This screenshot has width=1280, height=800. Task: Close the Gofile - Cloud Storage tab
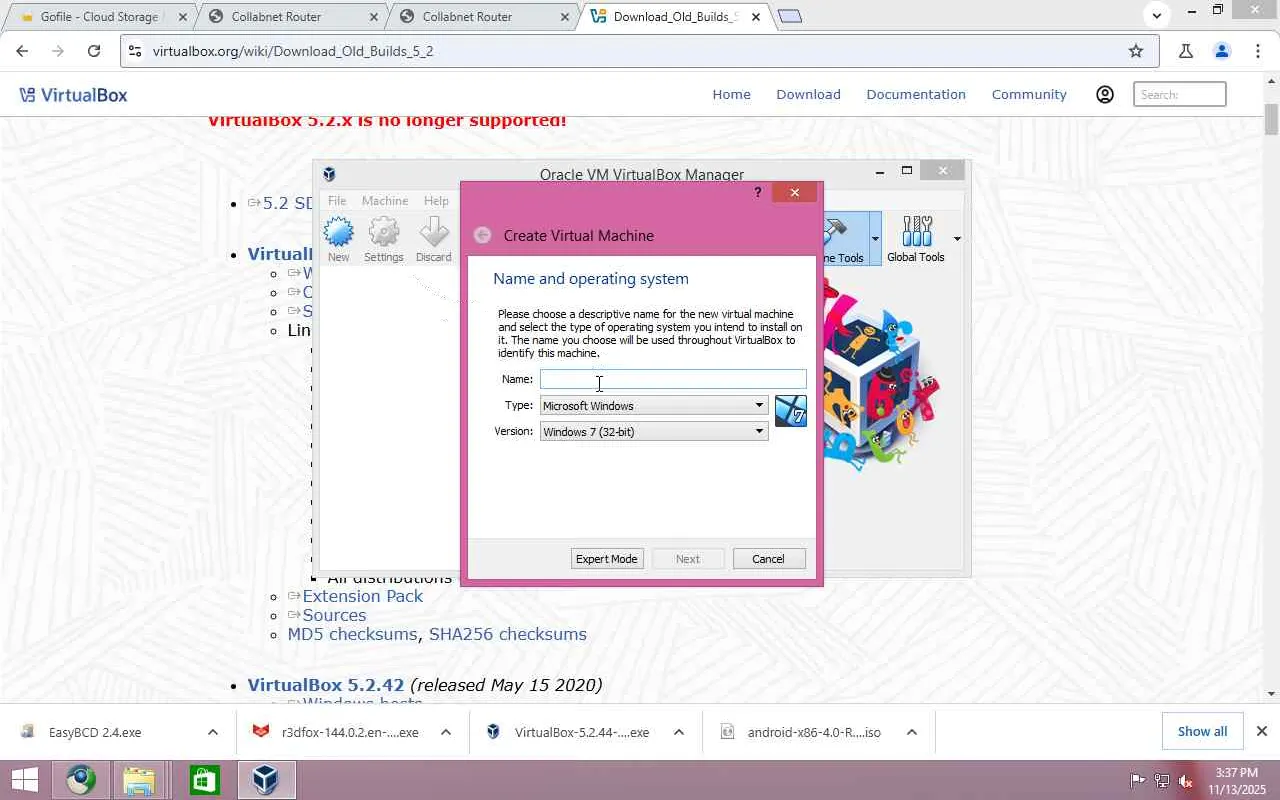point(183,17)
